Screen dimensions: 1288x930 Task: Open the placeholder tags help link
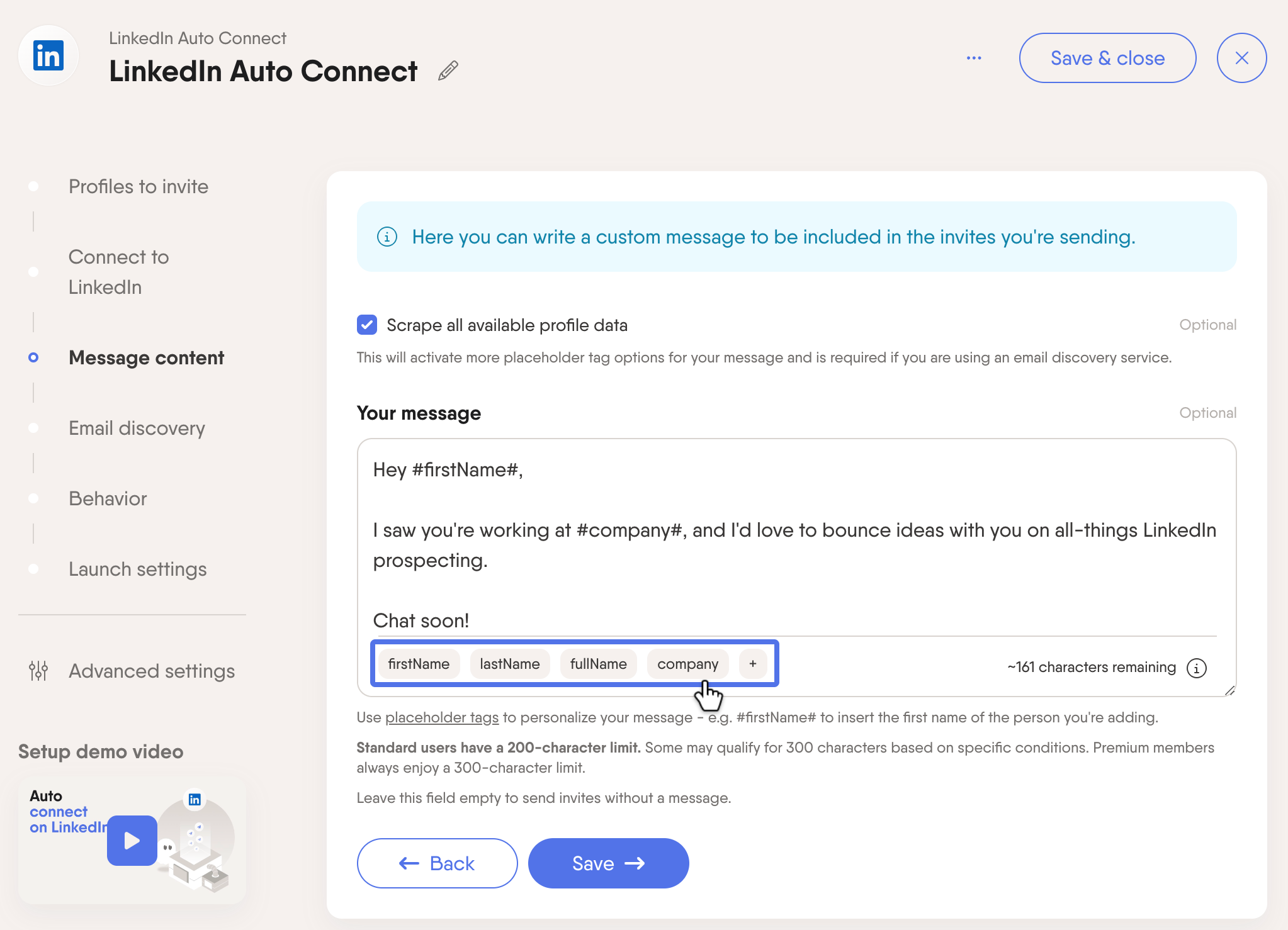click(x=442, y=717)
